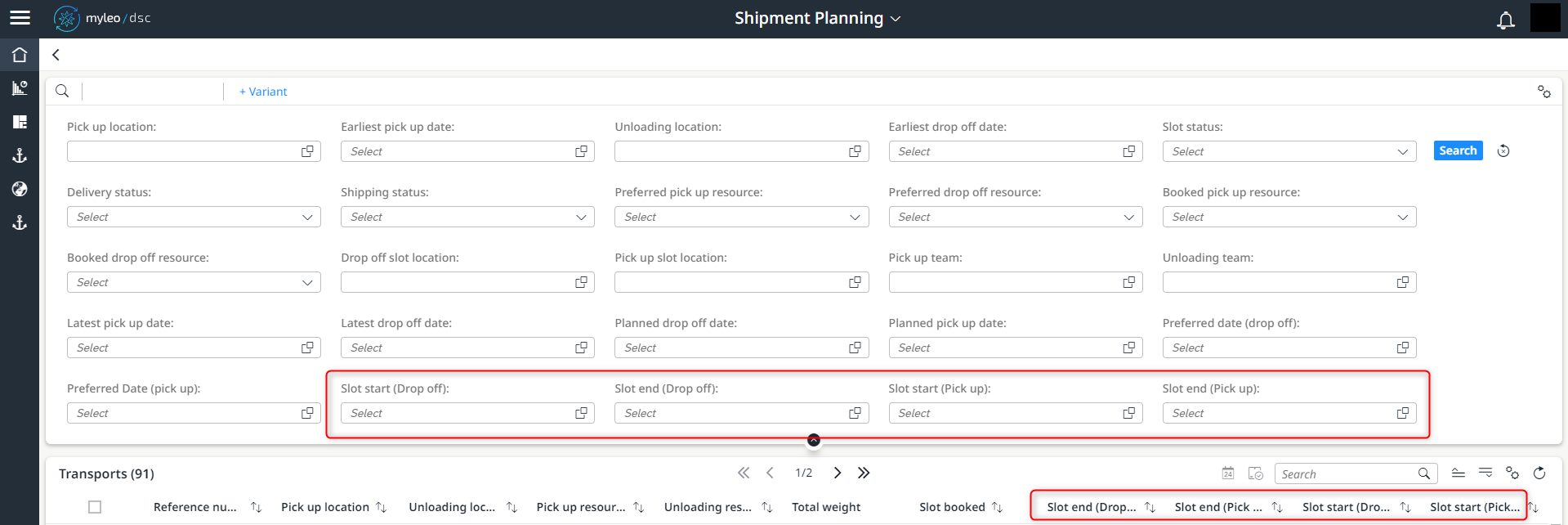Click the Transports table Search field
Screen dimensions: 1568x525
(1347, 474)
